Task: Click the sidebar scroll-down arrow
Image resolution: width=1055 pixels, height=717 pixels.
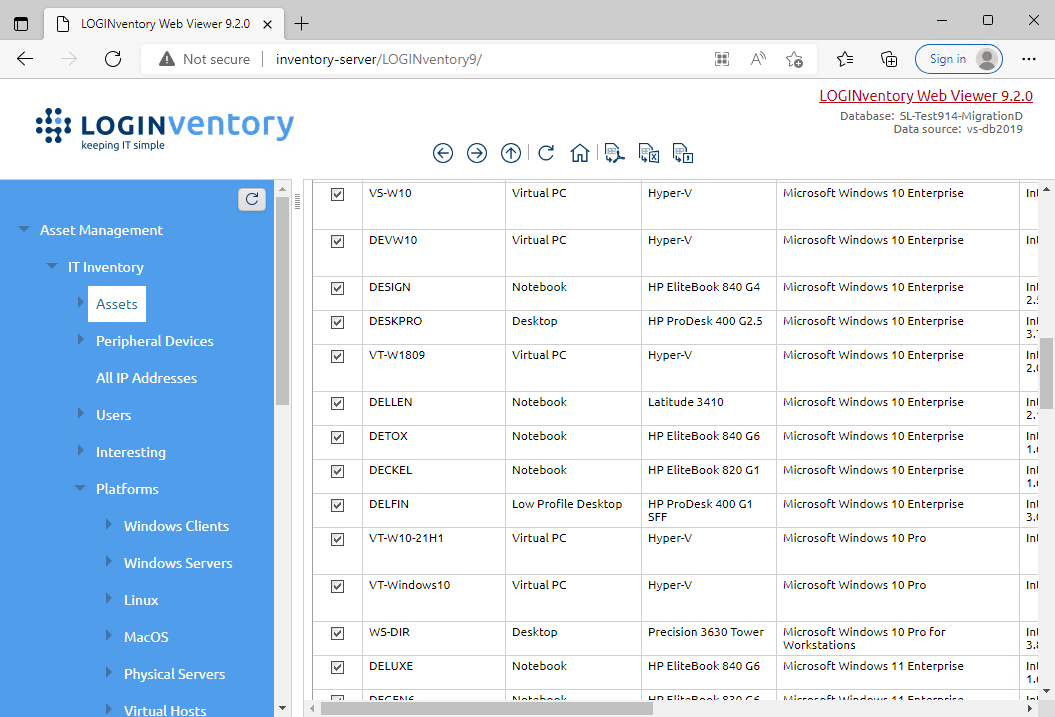Action: [x=283, y=708]
